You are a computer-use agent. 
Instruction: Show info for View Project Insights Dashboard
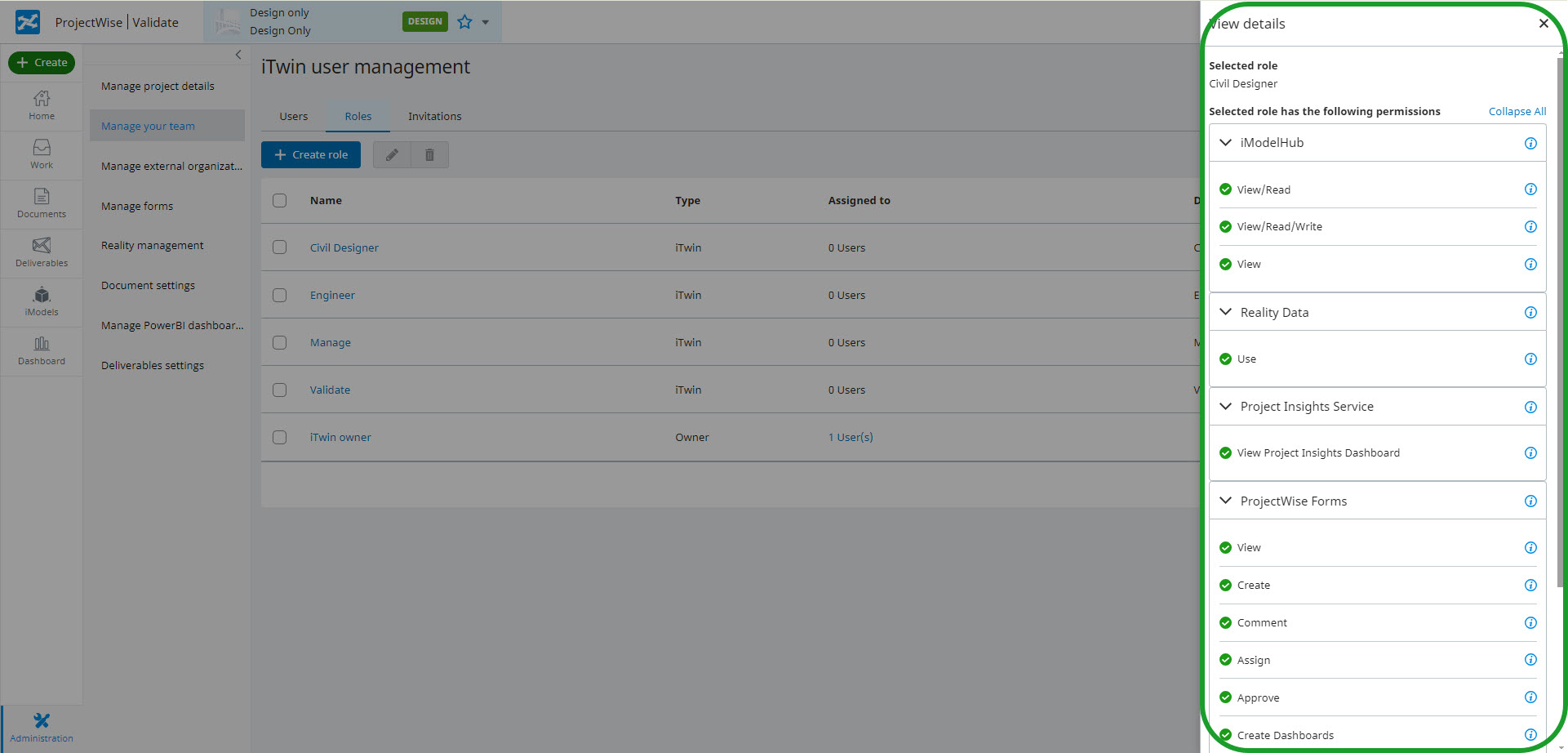pyautogui.click(x=1530, y=452)
